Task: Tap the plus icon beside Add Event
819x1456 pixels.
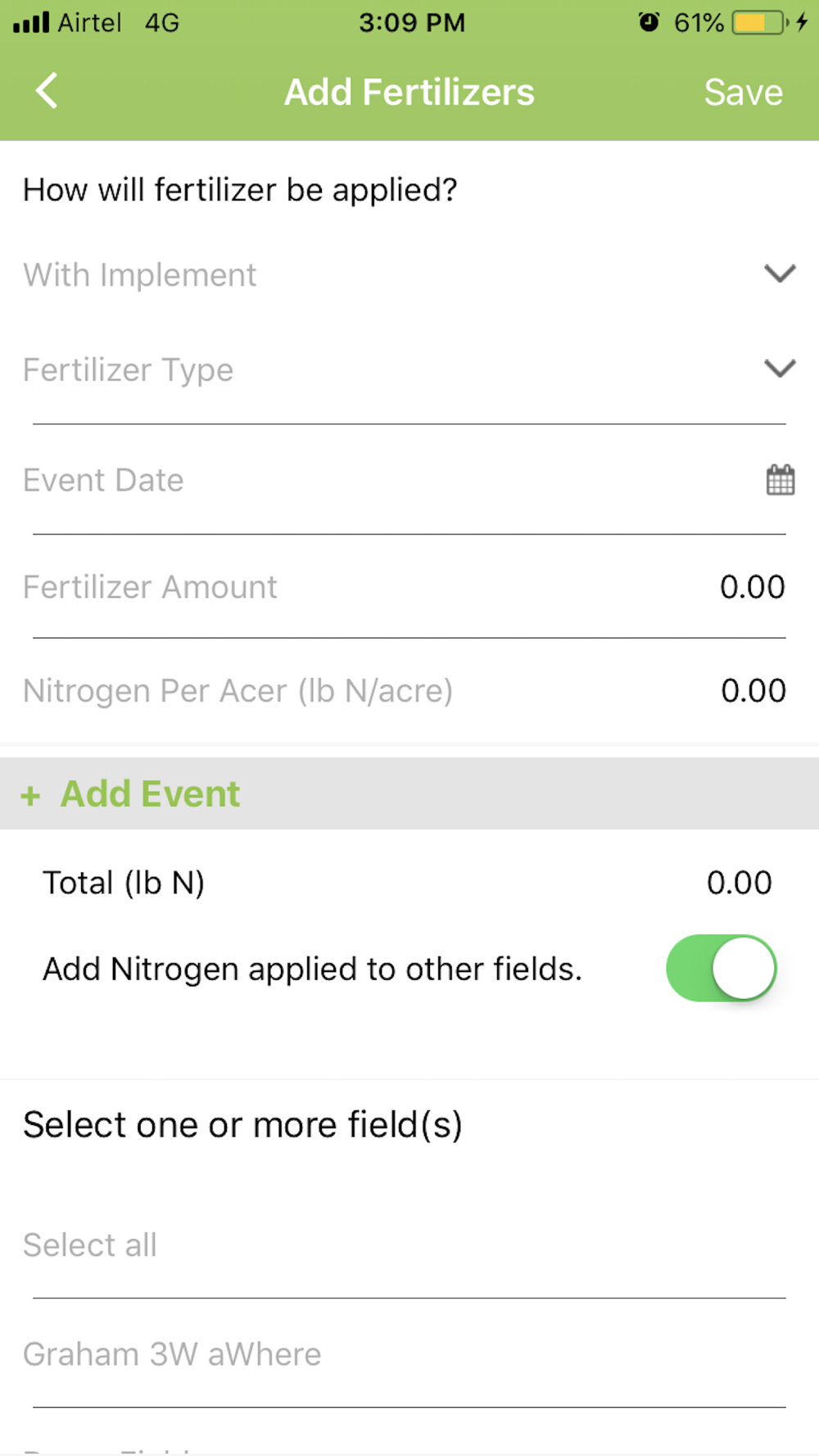Action: (x=30, y=795)
